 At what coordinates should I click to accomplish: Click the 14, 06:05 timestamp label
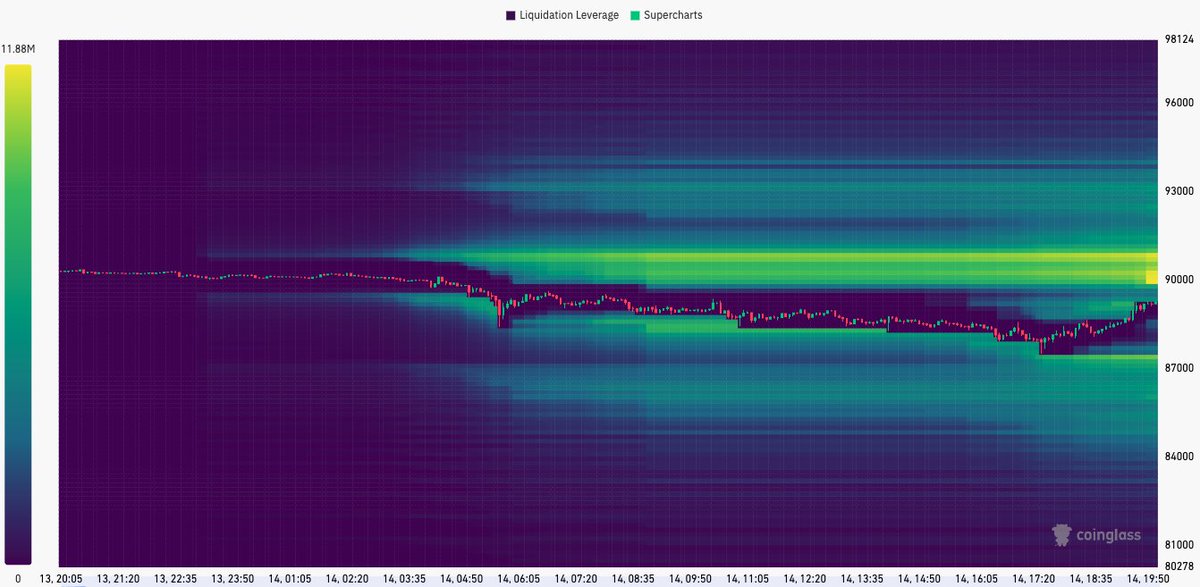[520, 578]
